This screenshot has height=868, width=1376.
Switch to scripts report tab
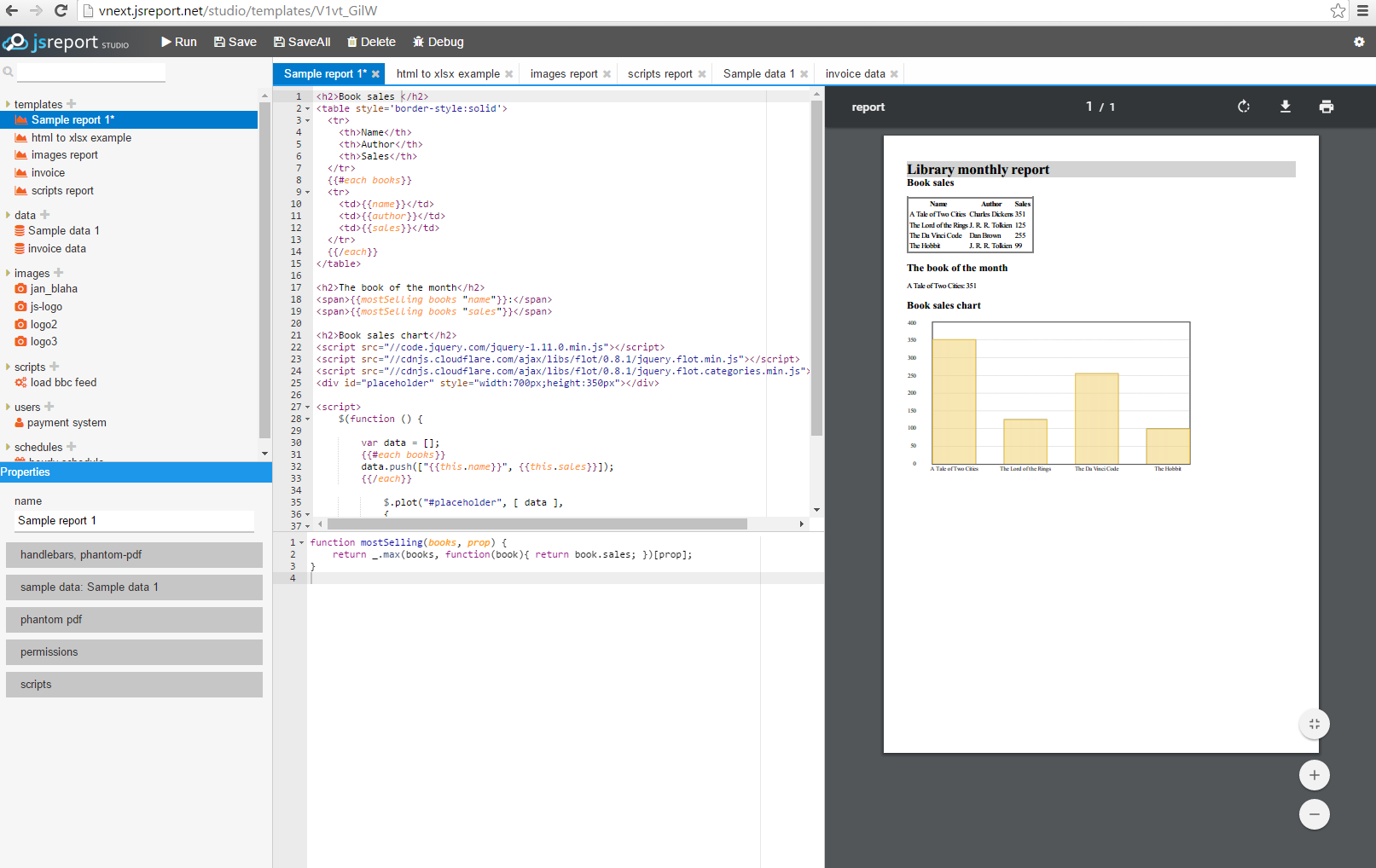[659, 74]
